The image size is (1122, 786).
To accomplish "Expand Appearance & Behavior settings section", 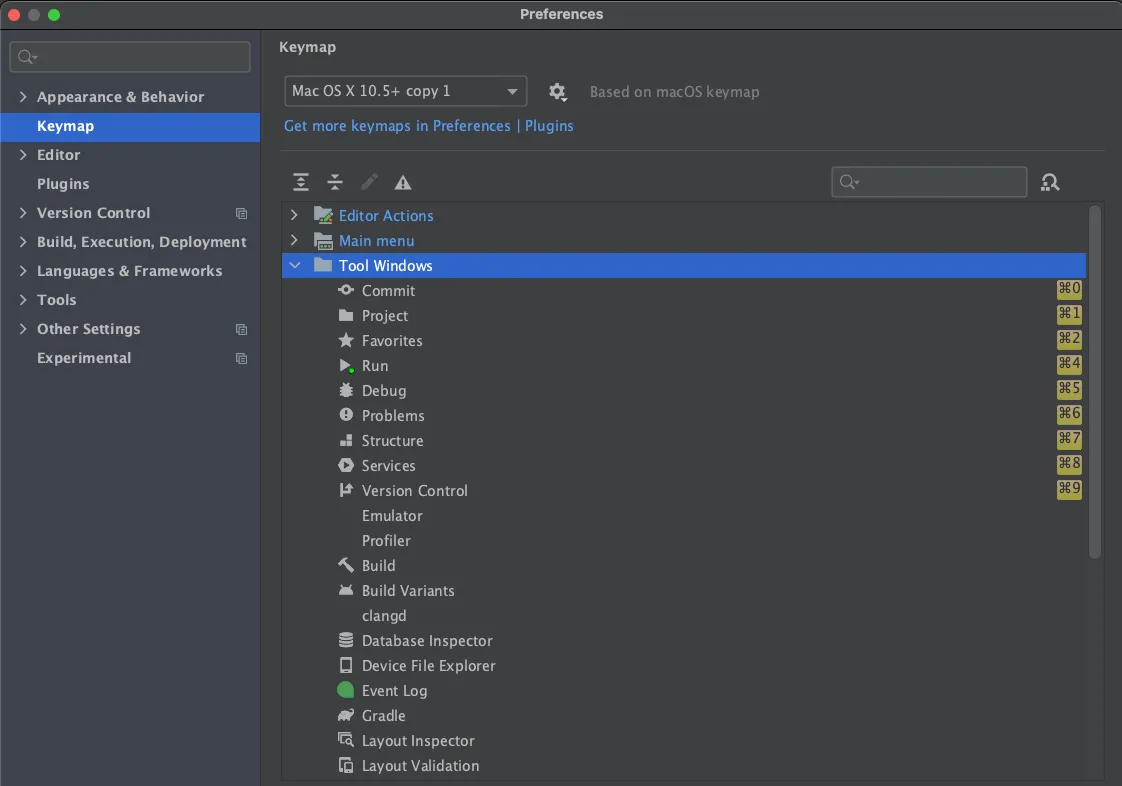I will pyautogui.click(x=23, y=97).
